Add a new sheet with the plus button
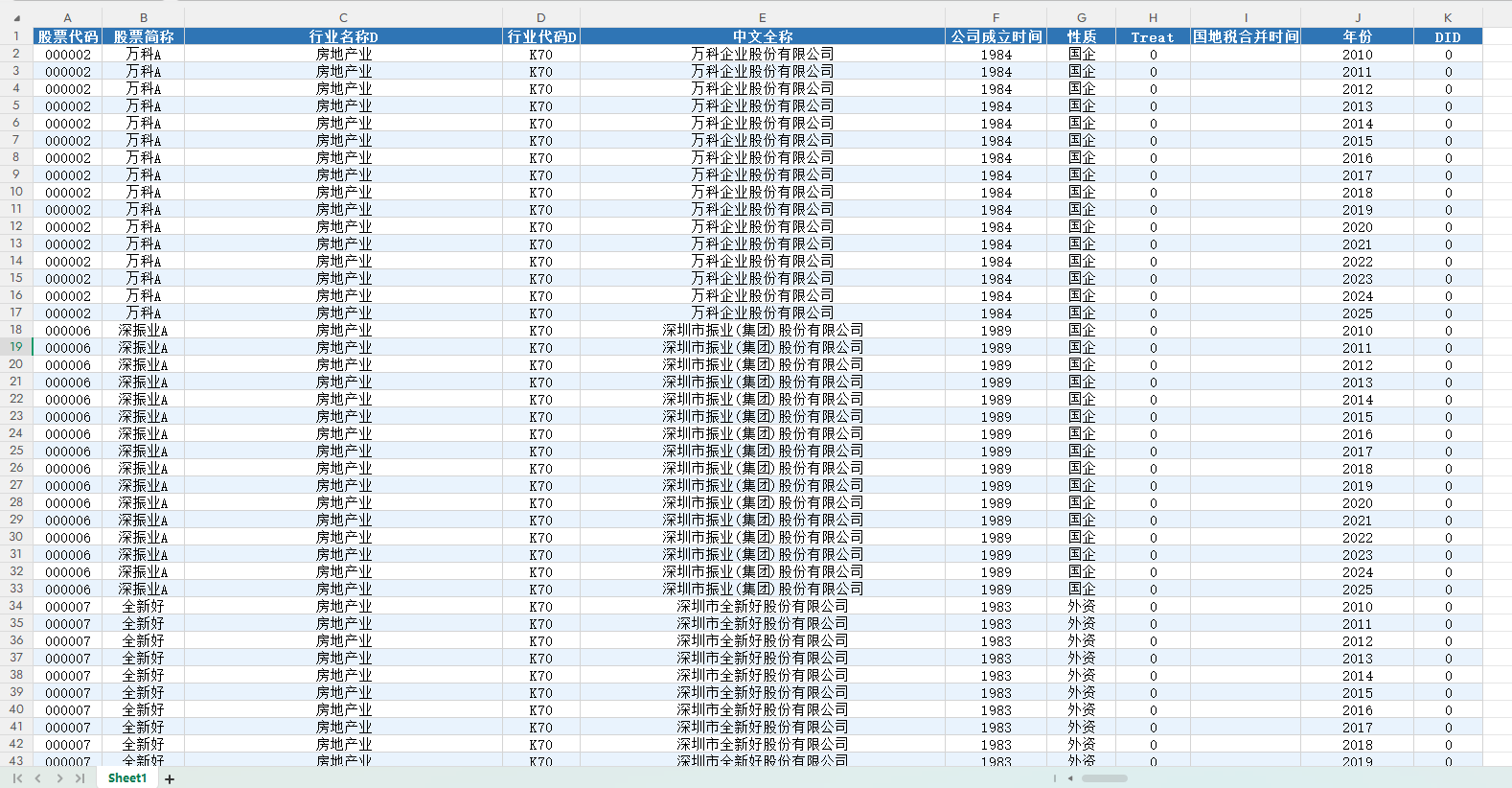The image size is (1512, 788). [170, 779]
